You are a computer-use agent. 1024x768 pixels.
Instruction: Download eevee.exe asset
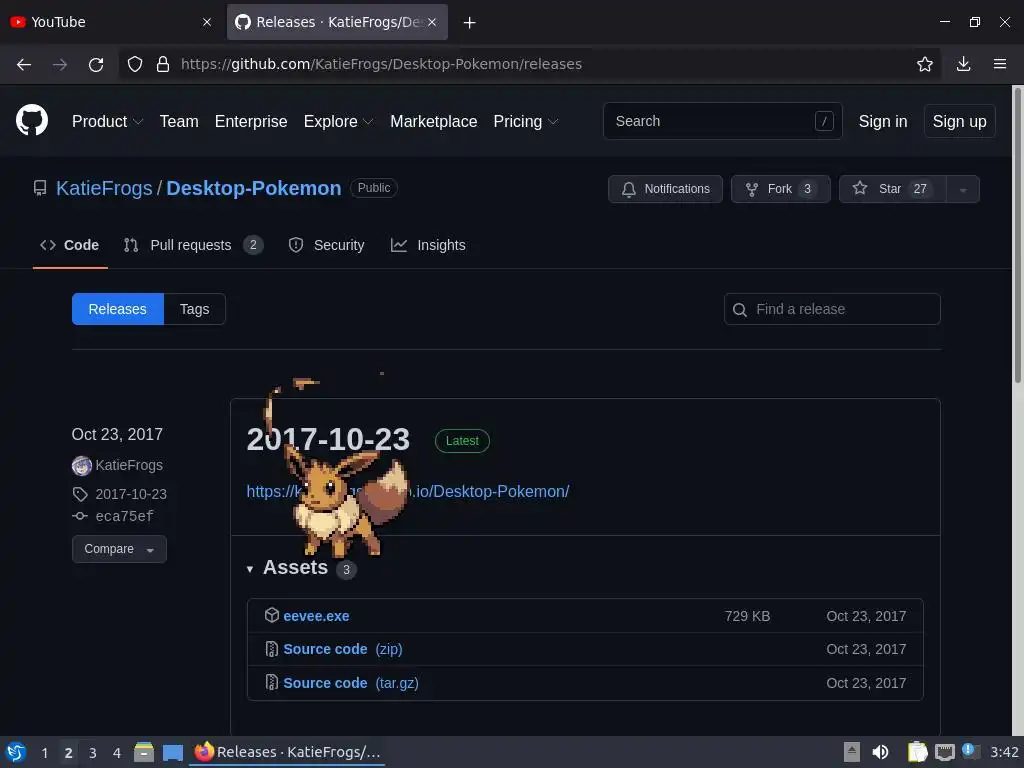[316, 616]
